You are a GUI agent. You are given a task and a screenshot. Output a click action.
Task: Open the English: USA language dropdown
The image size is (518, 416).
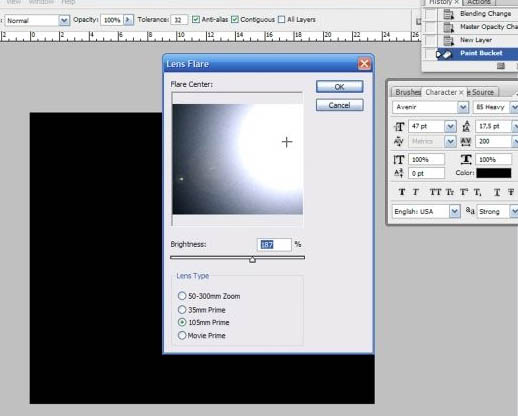(x=455, y=212)
